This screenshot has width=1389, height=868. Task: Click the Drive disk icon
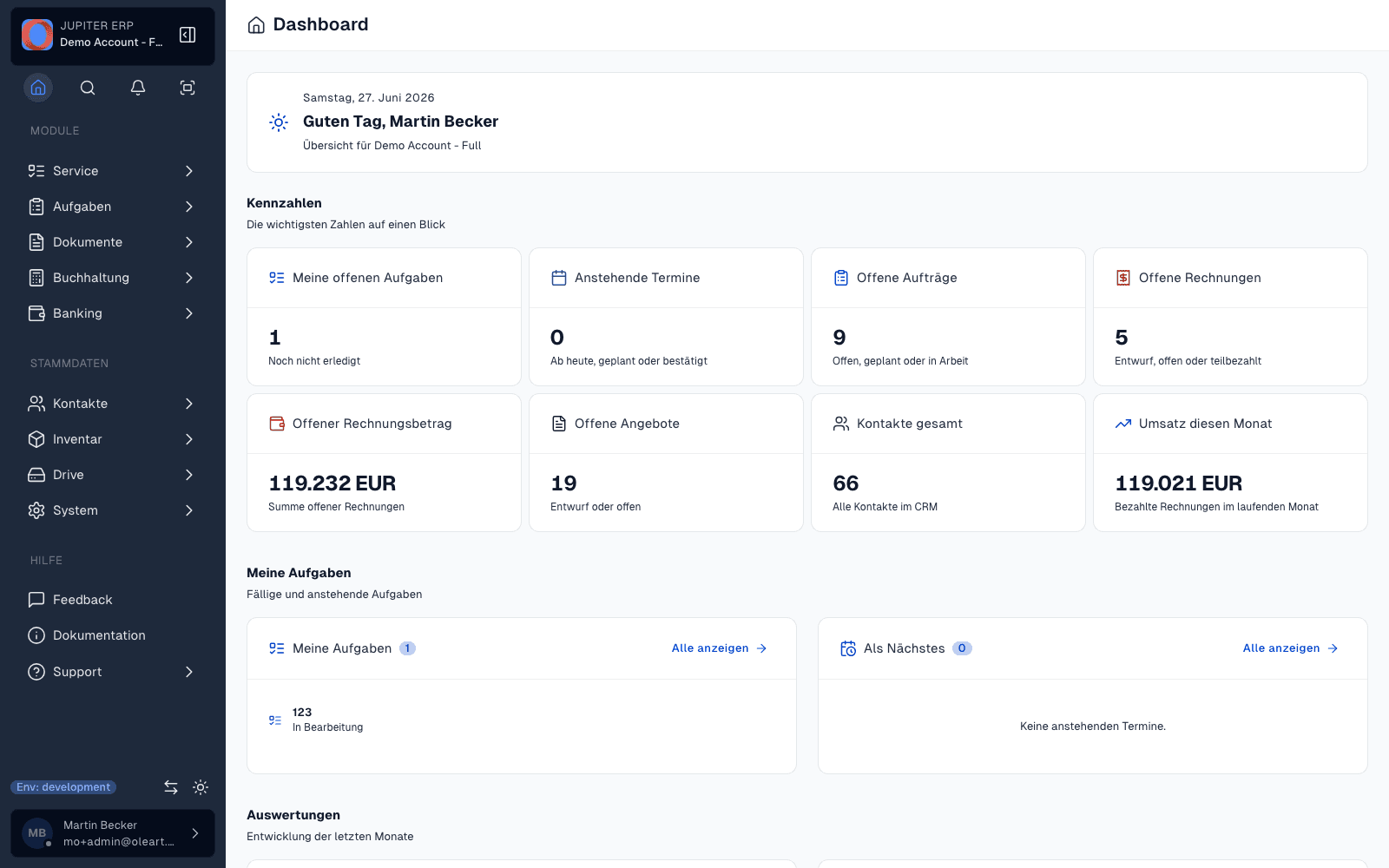(36, 475)
